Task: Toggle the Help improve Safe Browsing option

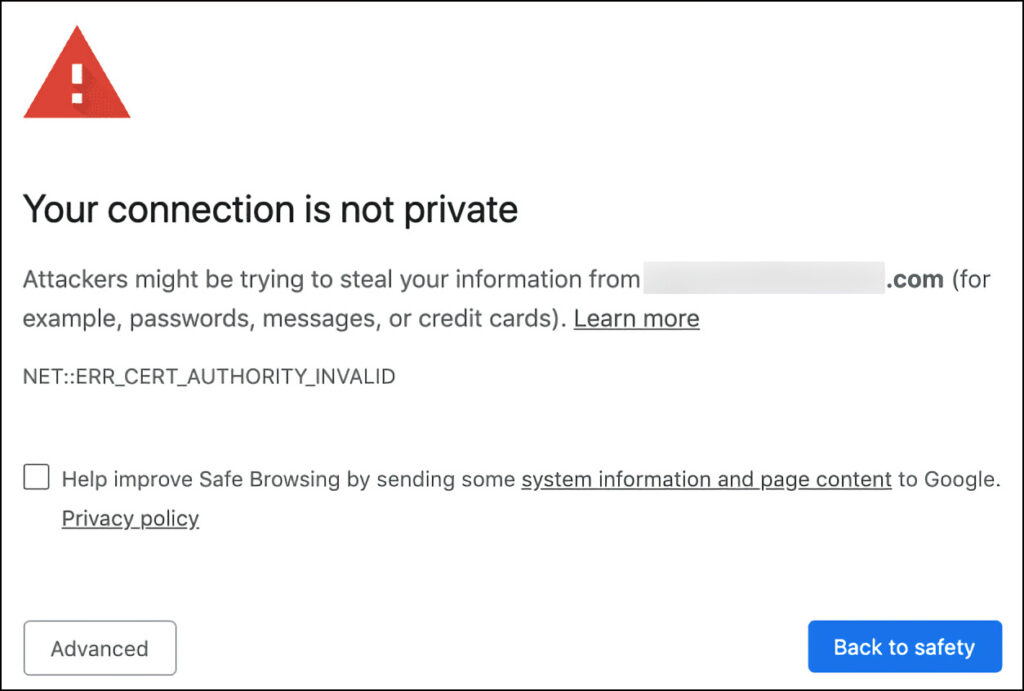Action: [x=36, y=477]
